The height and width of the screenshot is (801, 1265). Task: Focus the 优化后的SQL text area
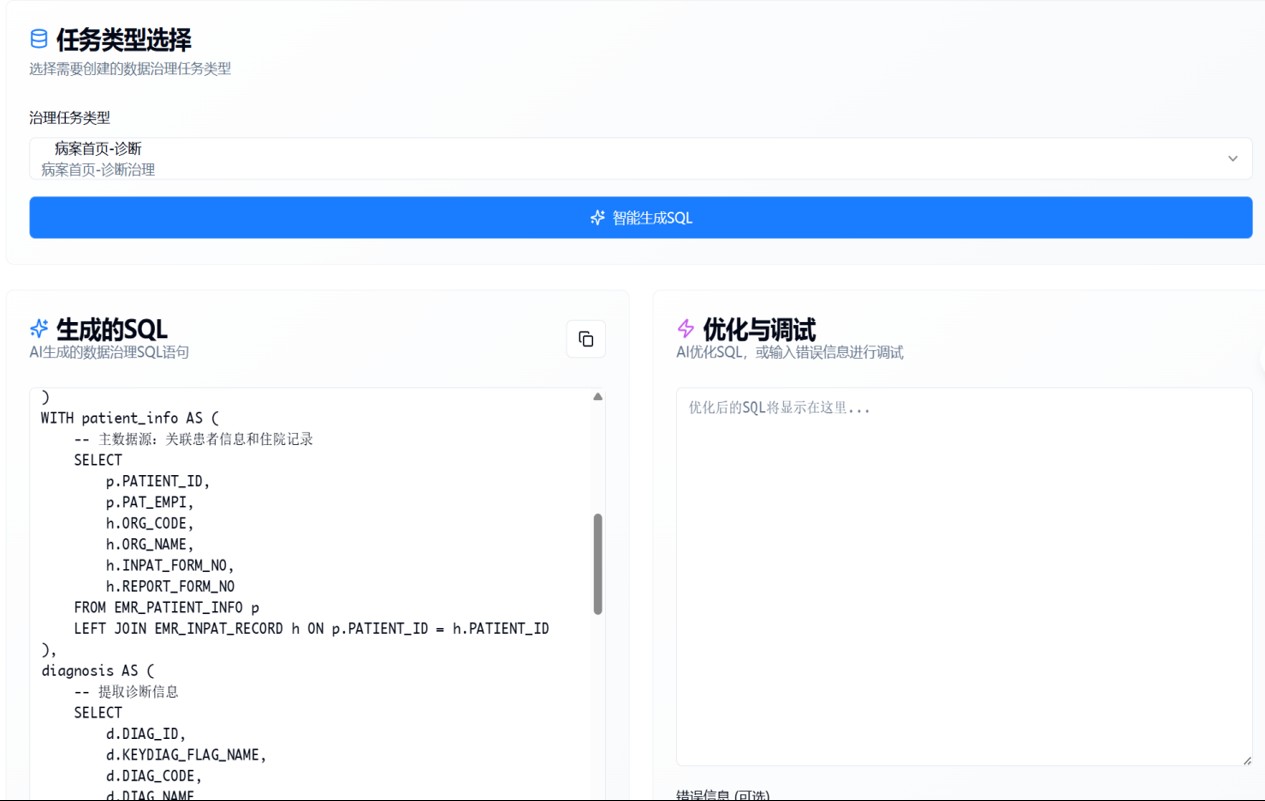[964, 576]
